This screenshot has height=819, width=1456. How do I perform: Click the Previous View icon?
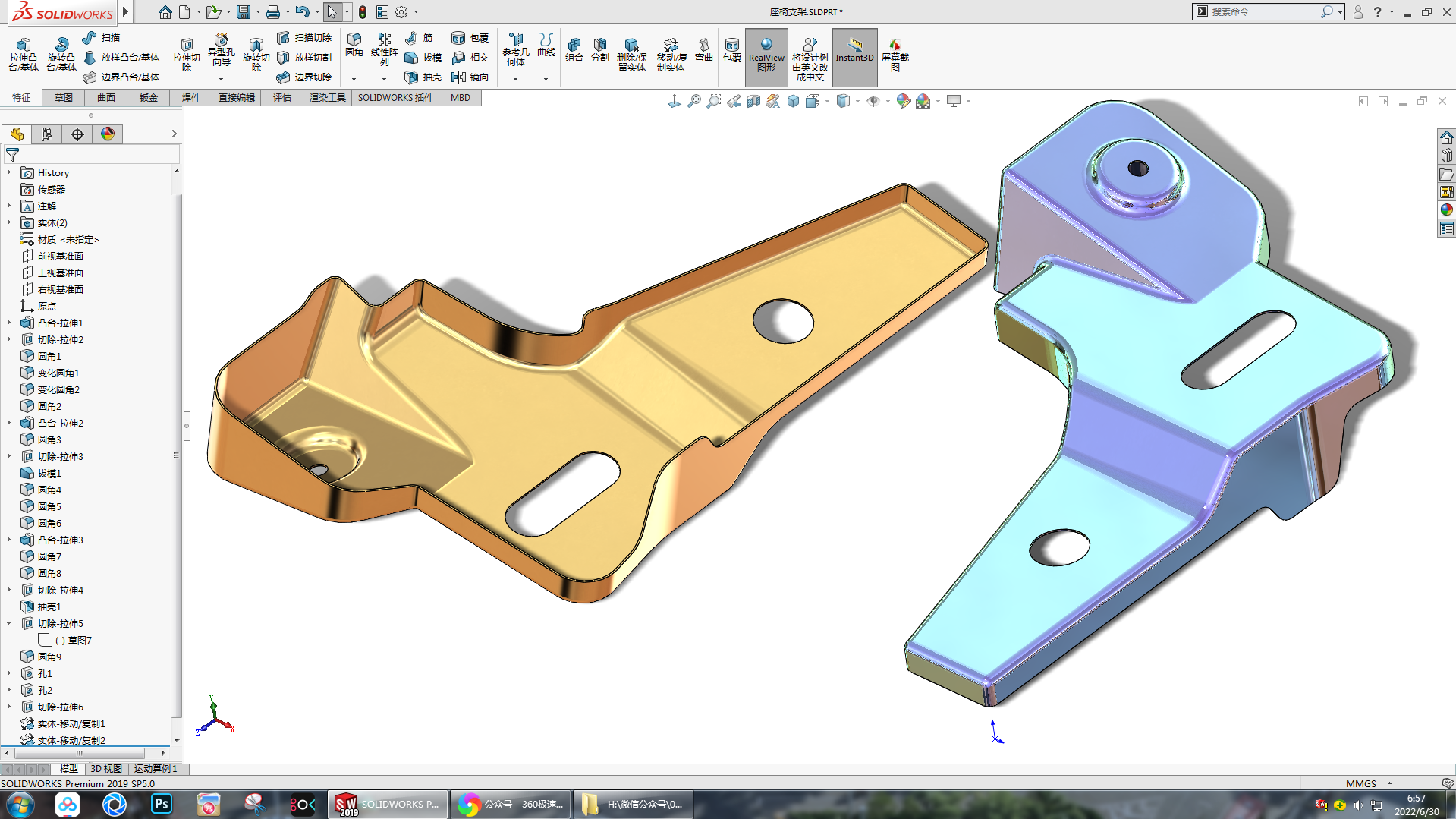coord(734,101)
